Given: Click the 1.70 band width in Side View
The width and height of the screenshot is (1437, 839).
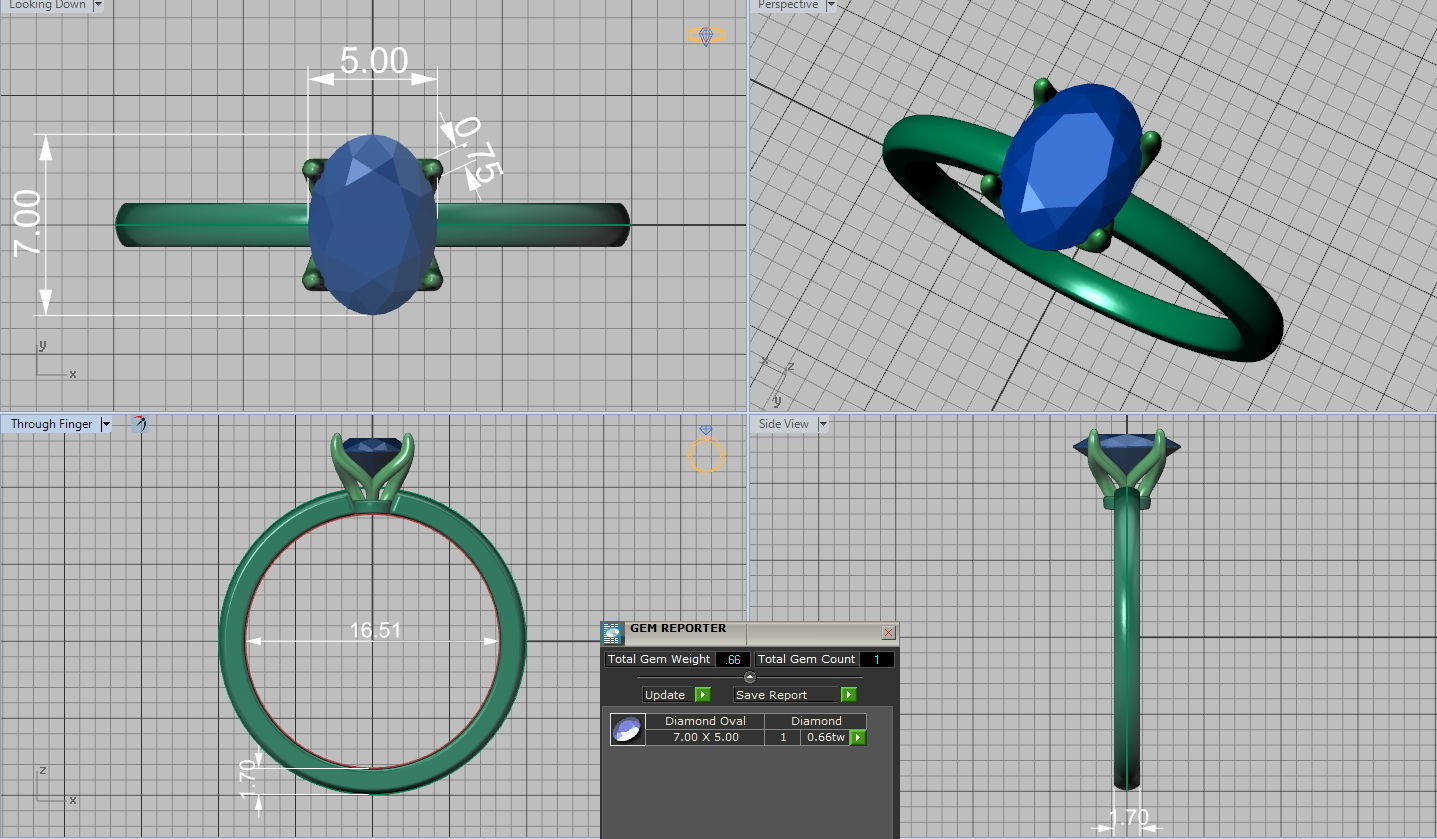Looking at the screenshot, I should pyautogui.click(x=1129, y=817).
